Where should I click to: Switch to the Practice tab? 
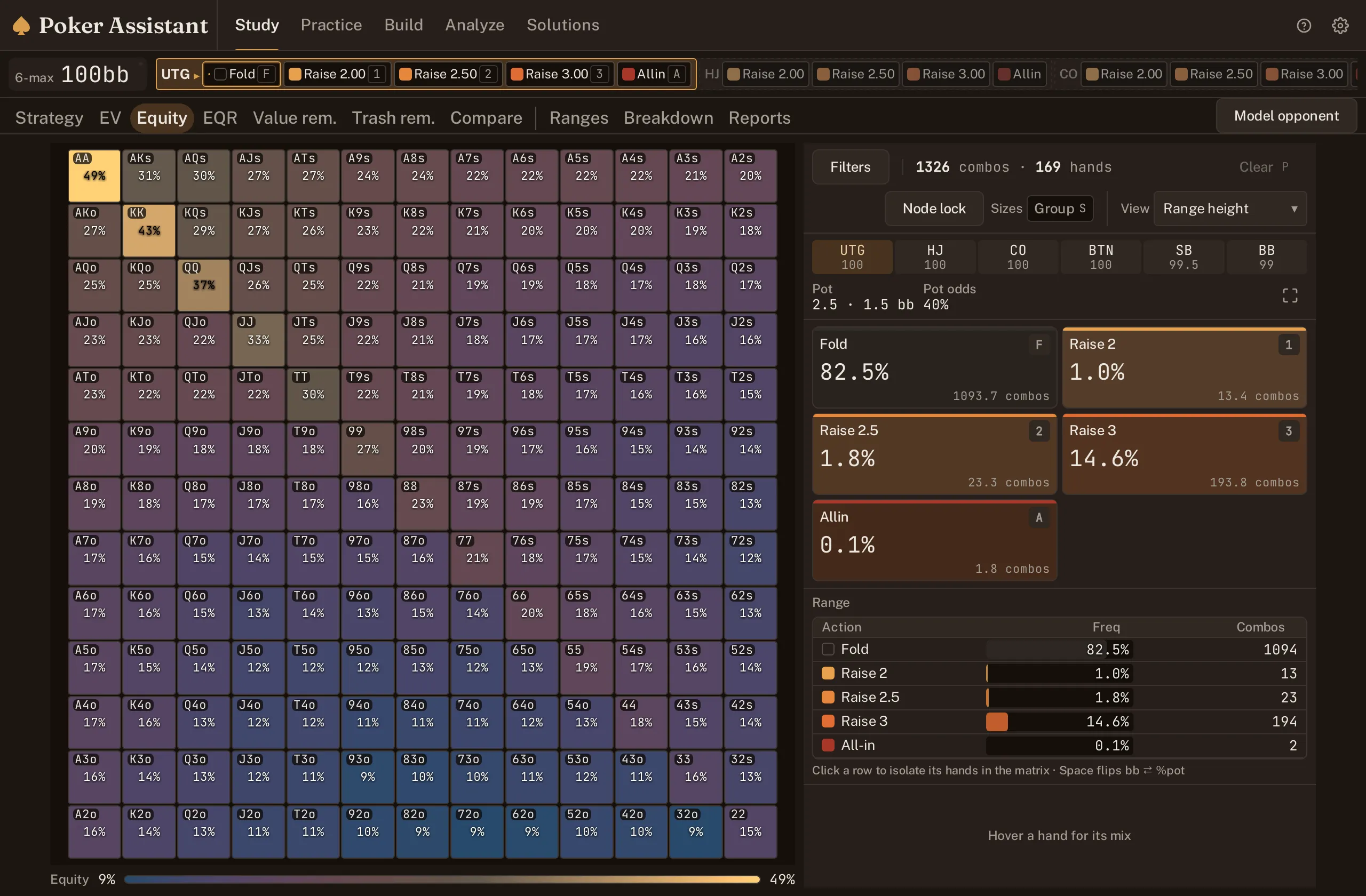331,25
